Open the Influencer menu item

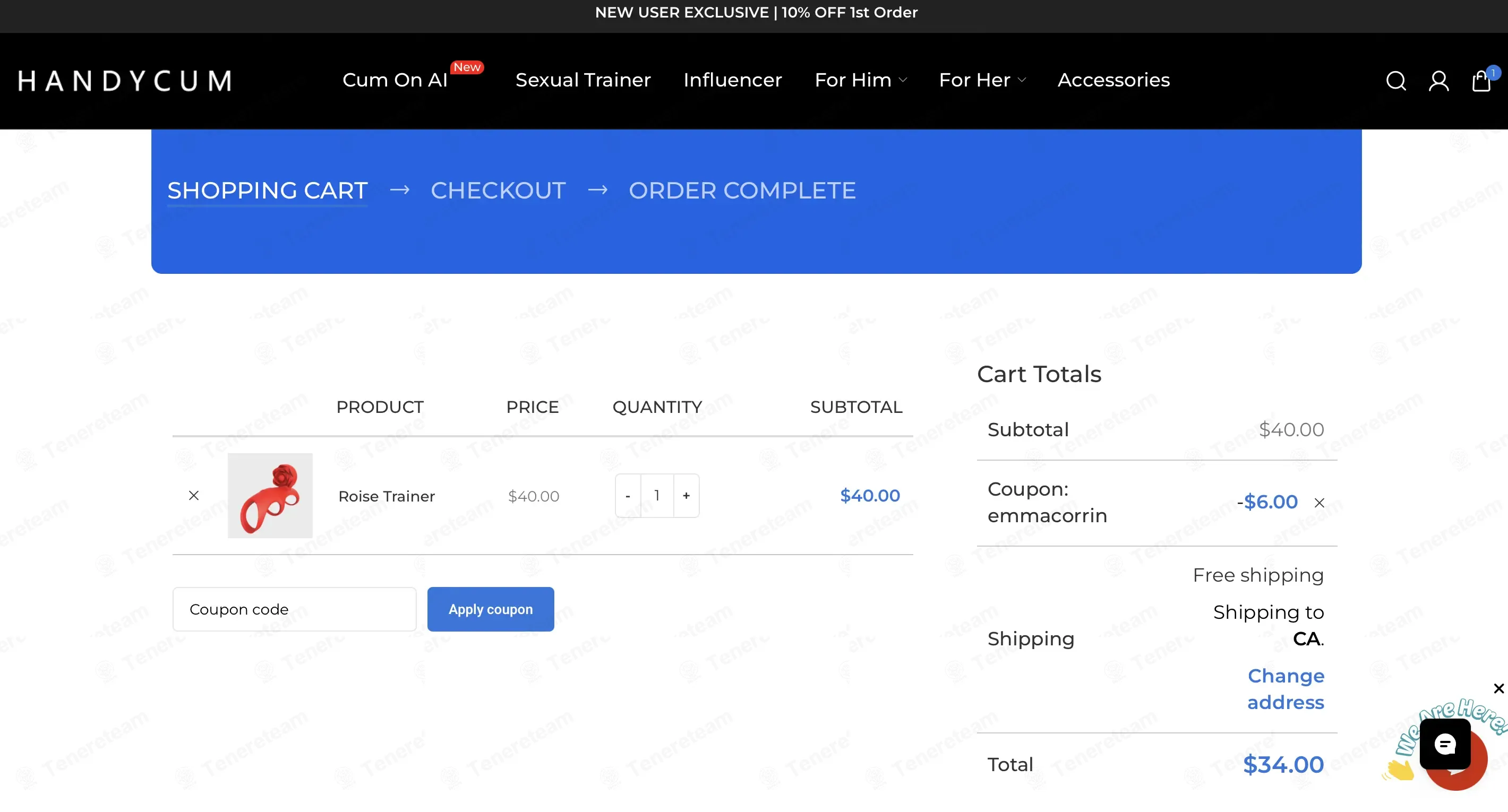(x=732, y=80)
